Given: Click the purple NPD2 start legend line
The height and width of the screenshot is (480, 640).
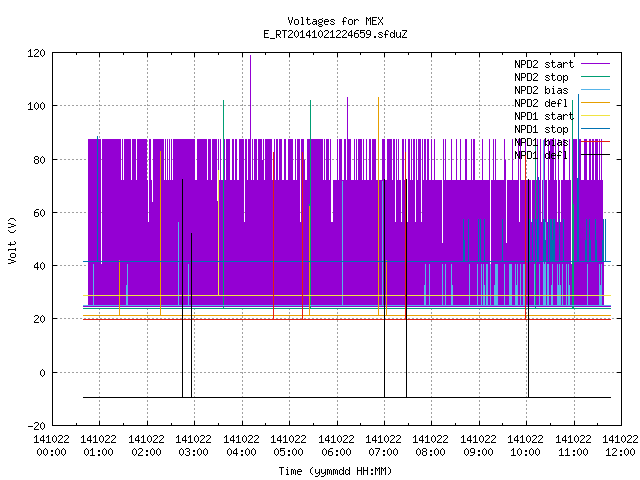Looking at the screenshot, I should [596, 64].
